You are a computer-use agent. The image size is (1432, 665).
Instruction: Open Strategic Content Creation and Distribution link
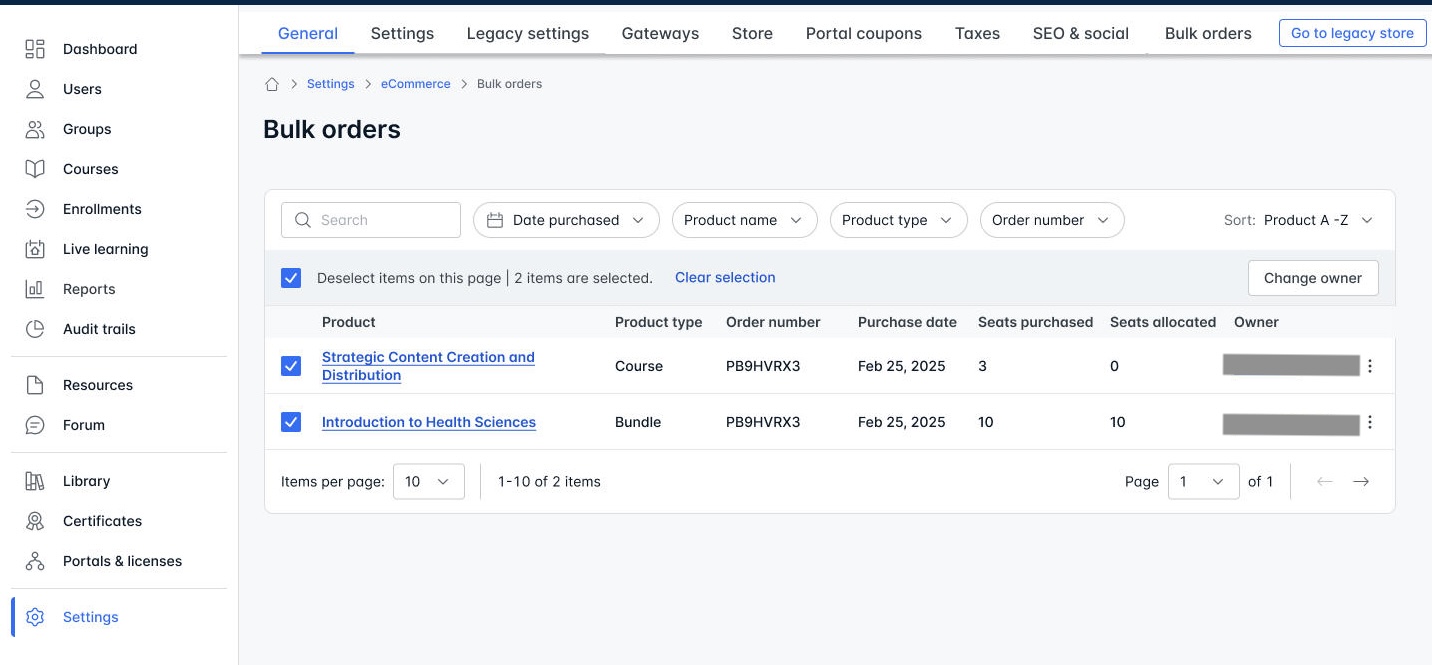point(428,366)
